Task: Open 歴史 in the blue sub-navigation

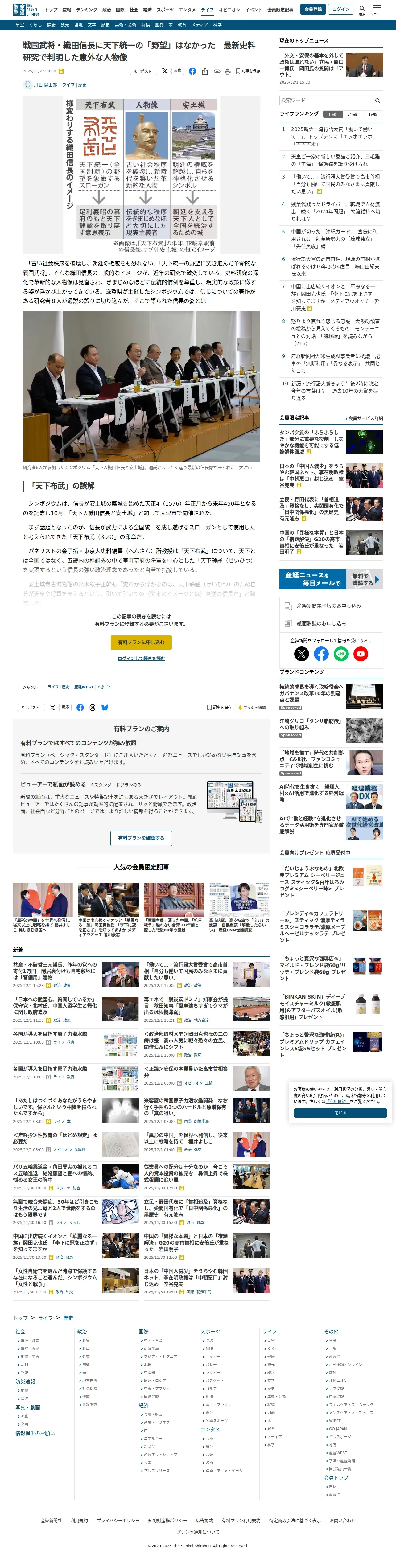Action: click(x=105, y=25)
